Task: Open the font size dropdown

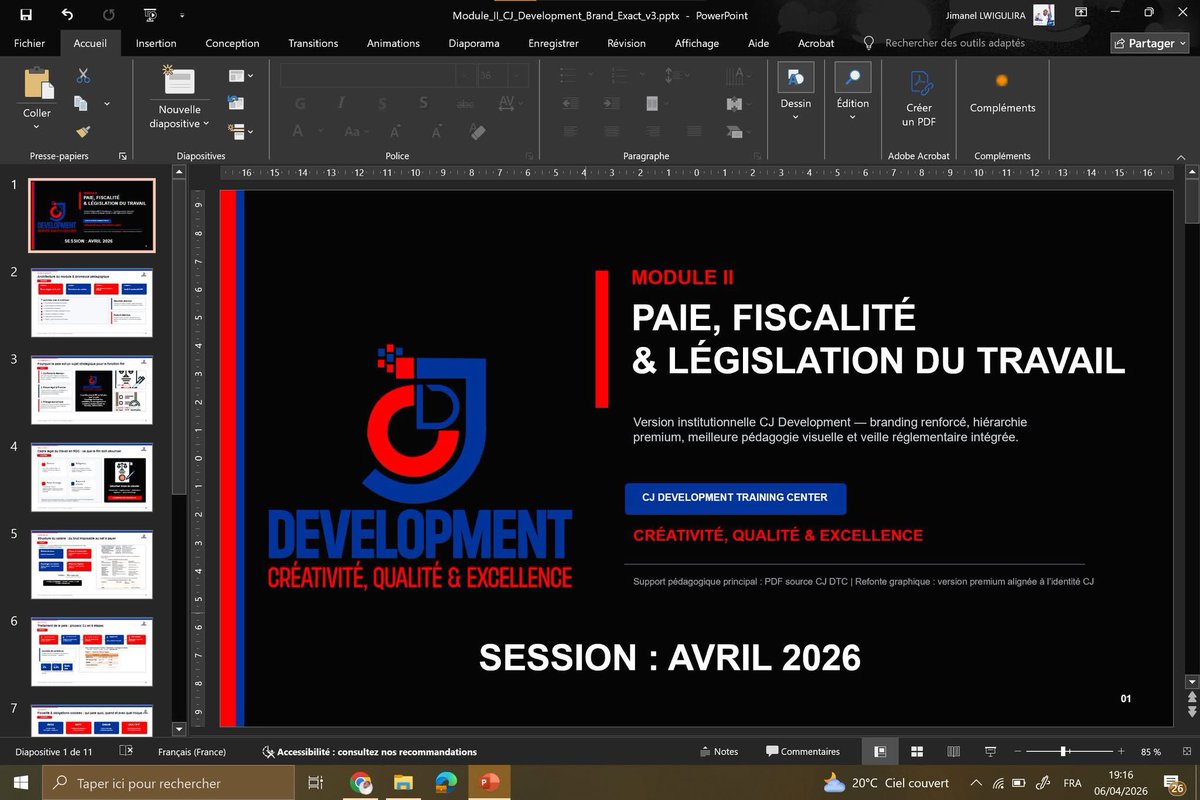Action: coord(516,75)
